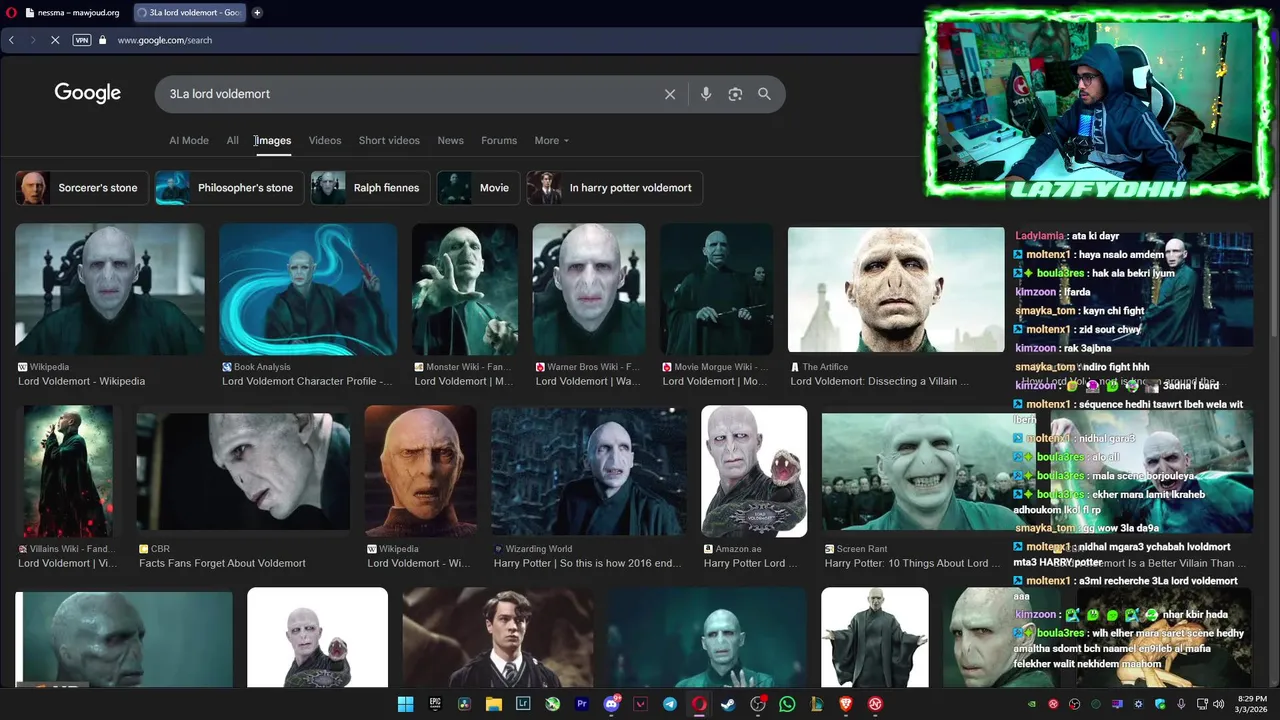Open the Monster Wiki Voldemort thumbnail
The image size is (1280, 720).
(465, 289)
